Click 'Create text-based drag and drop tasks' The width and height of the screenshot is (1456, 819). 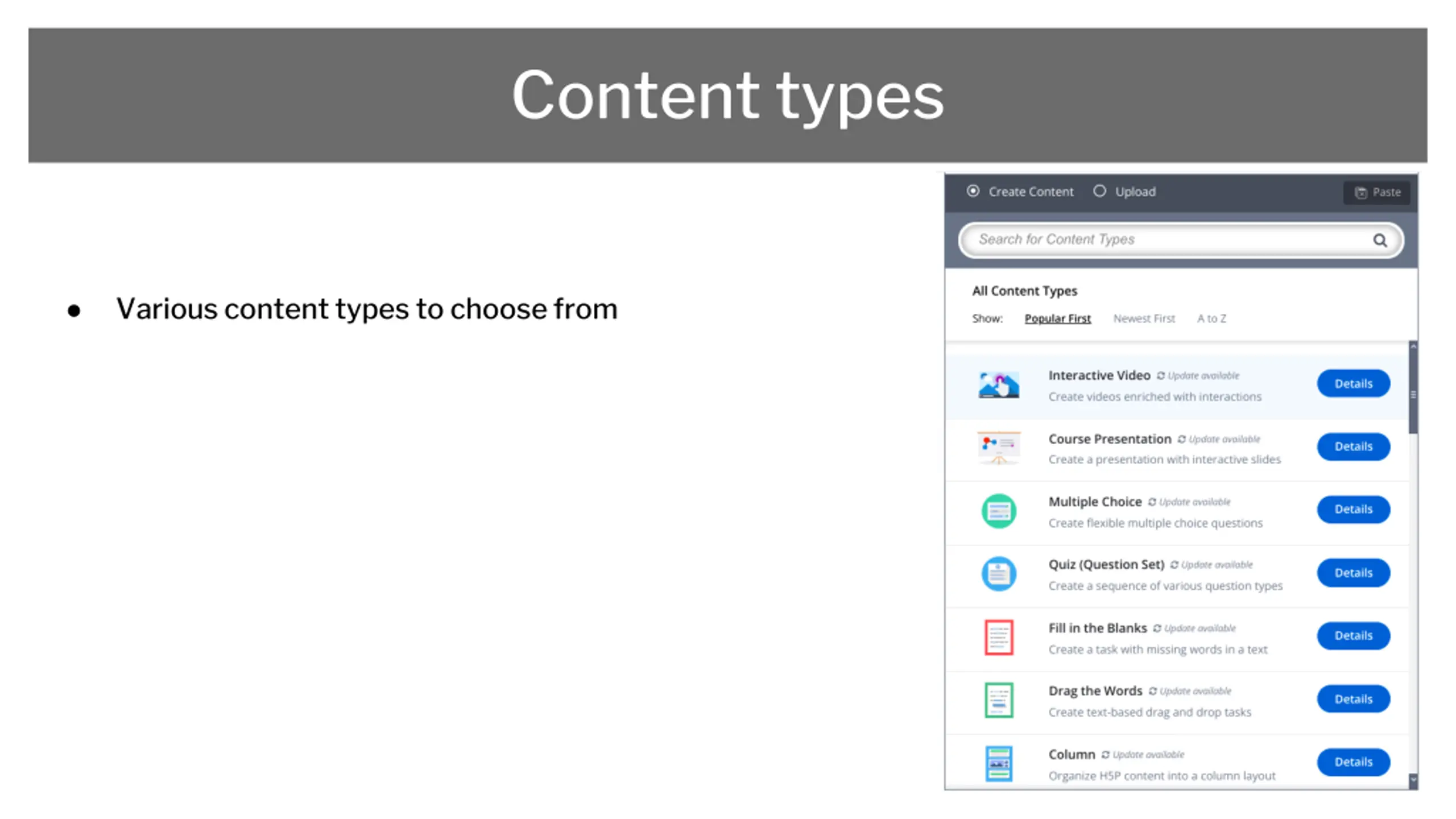(x=1149, y=712)
